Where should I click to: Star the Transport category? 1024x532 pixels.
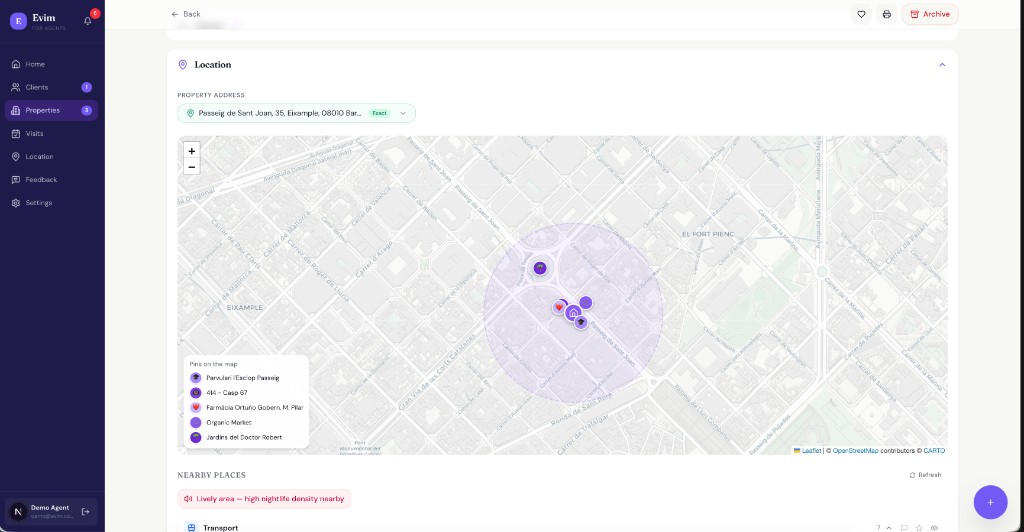920,527
